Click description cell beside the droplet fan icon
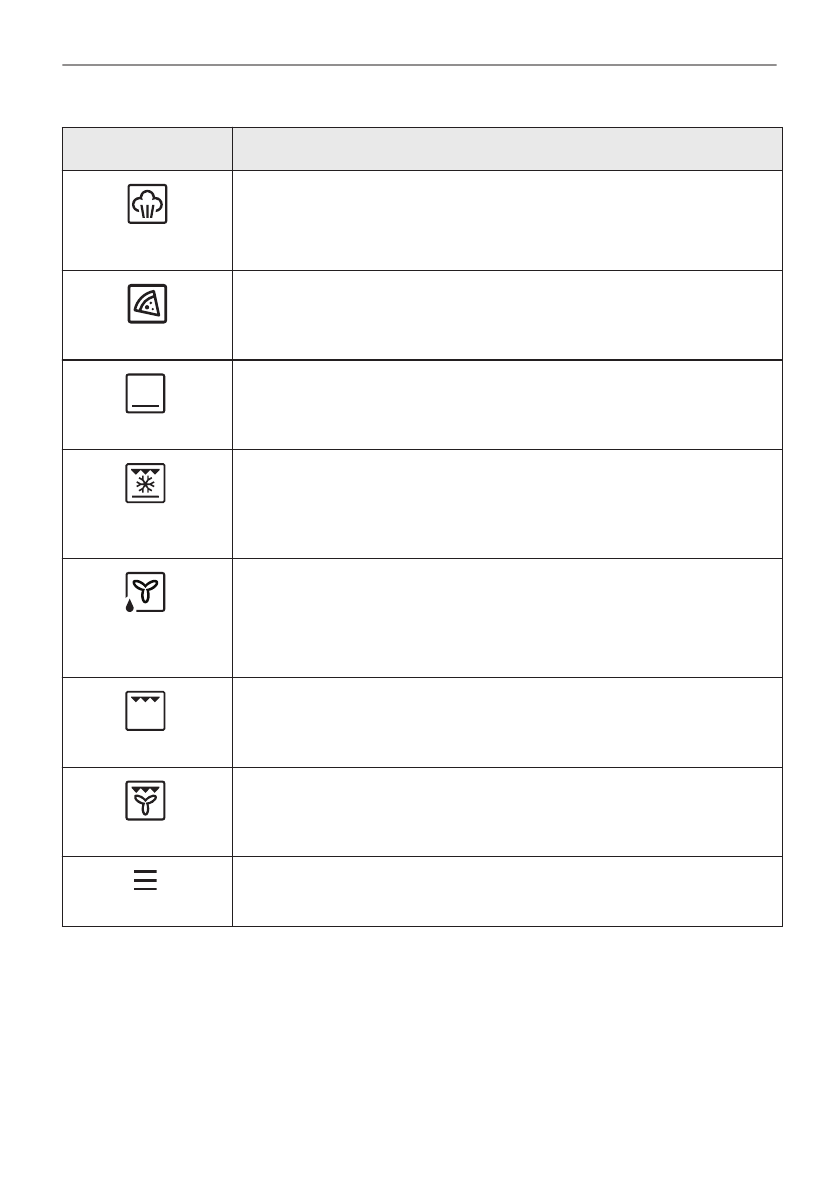The height and width of the screenshot is (1191, 839). coord(507,617)
